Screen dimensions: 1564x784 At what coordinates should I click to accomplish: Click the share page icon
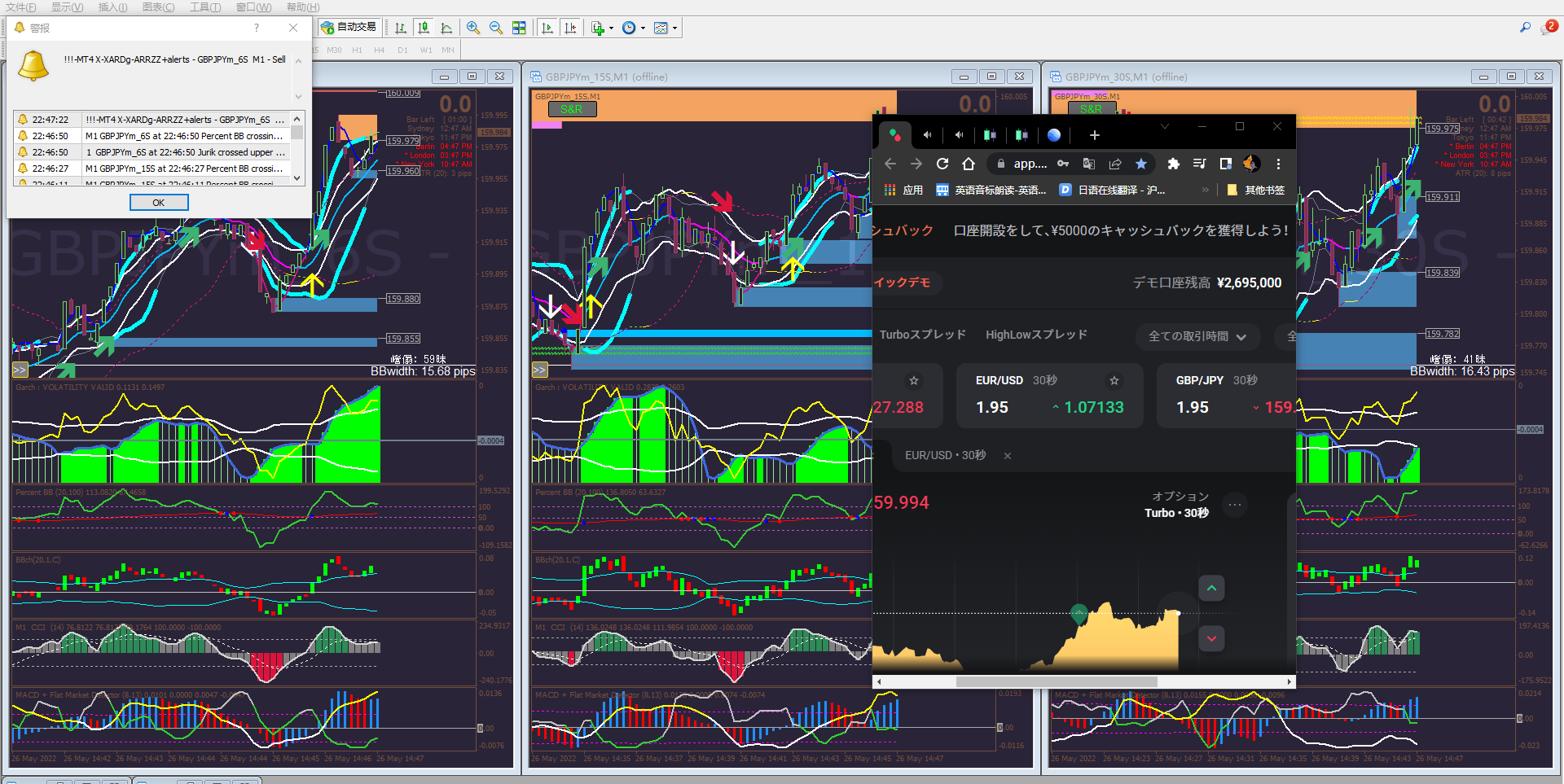point(1115,164)
